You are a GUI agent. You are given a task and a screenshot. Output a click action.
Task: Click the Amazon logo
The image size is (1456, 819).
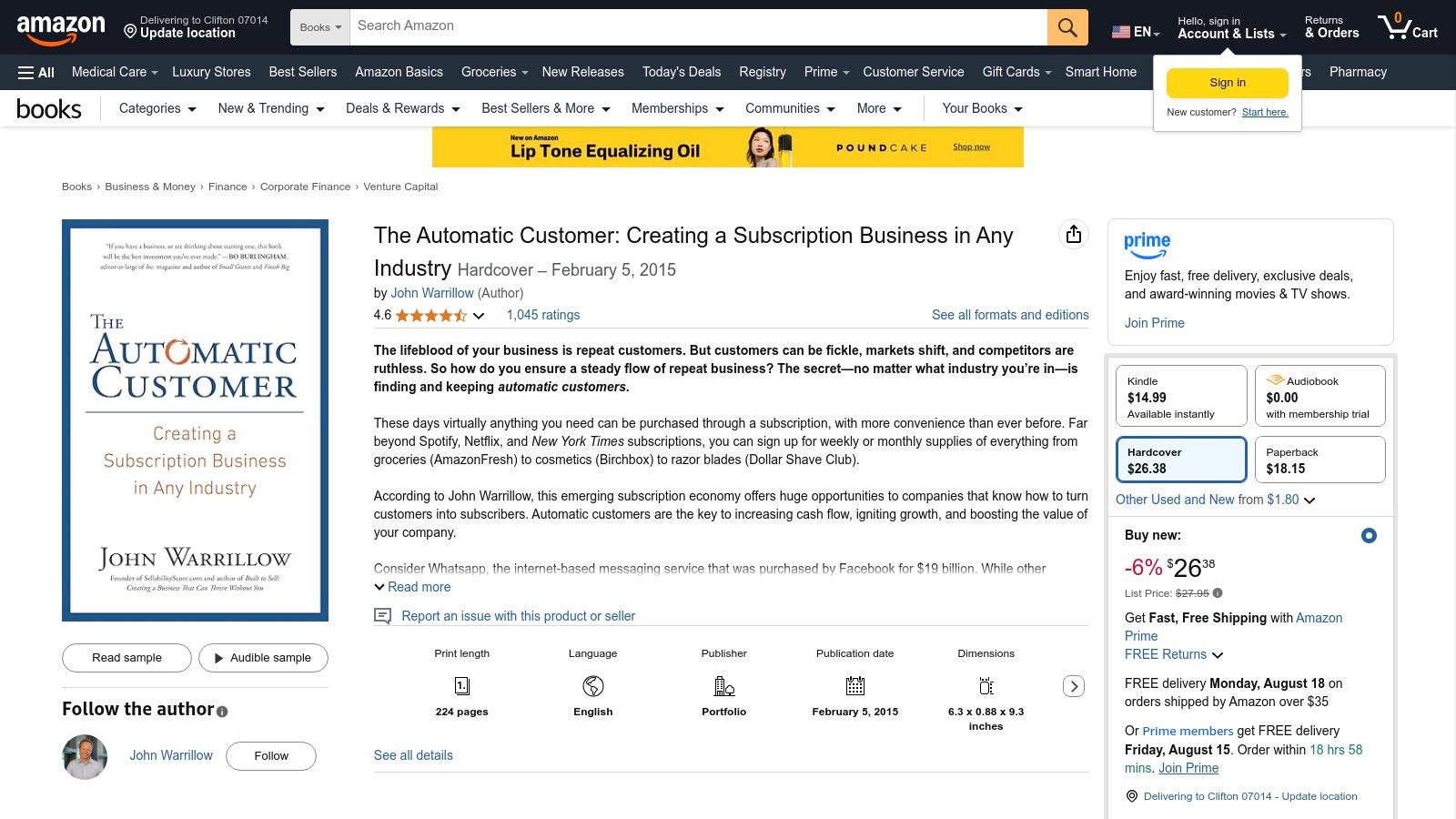[61, 30]
